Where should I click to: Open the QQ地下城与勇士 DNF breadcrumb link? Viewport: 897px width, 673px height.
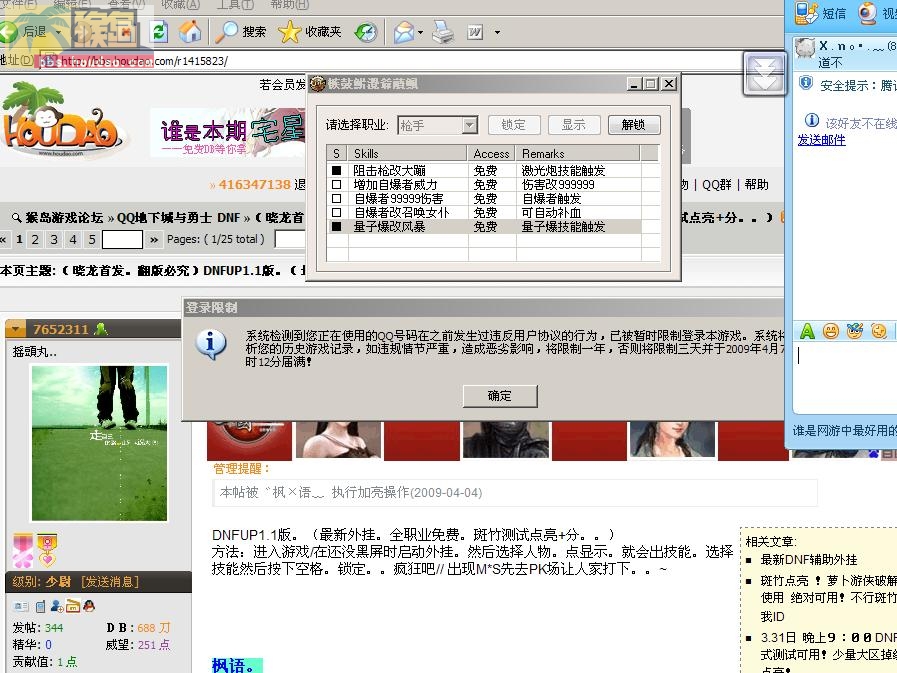click(x=178, y=217)
